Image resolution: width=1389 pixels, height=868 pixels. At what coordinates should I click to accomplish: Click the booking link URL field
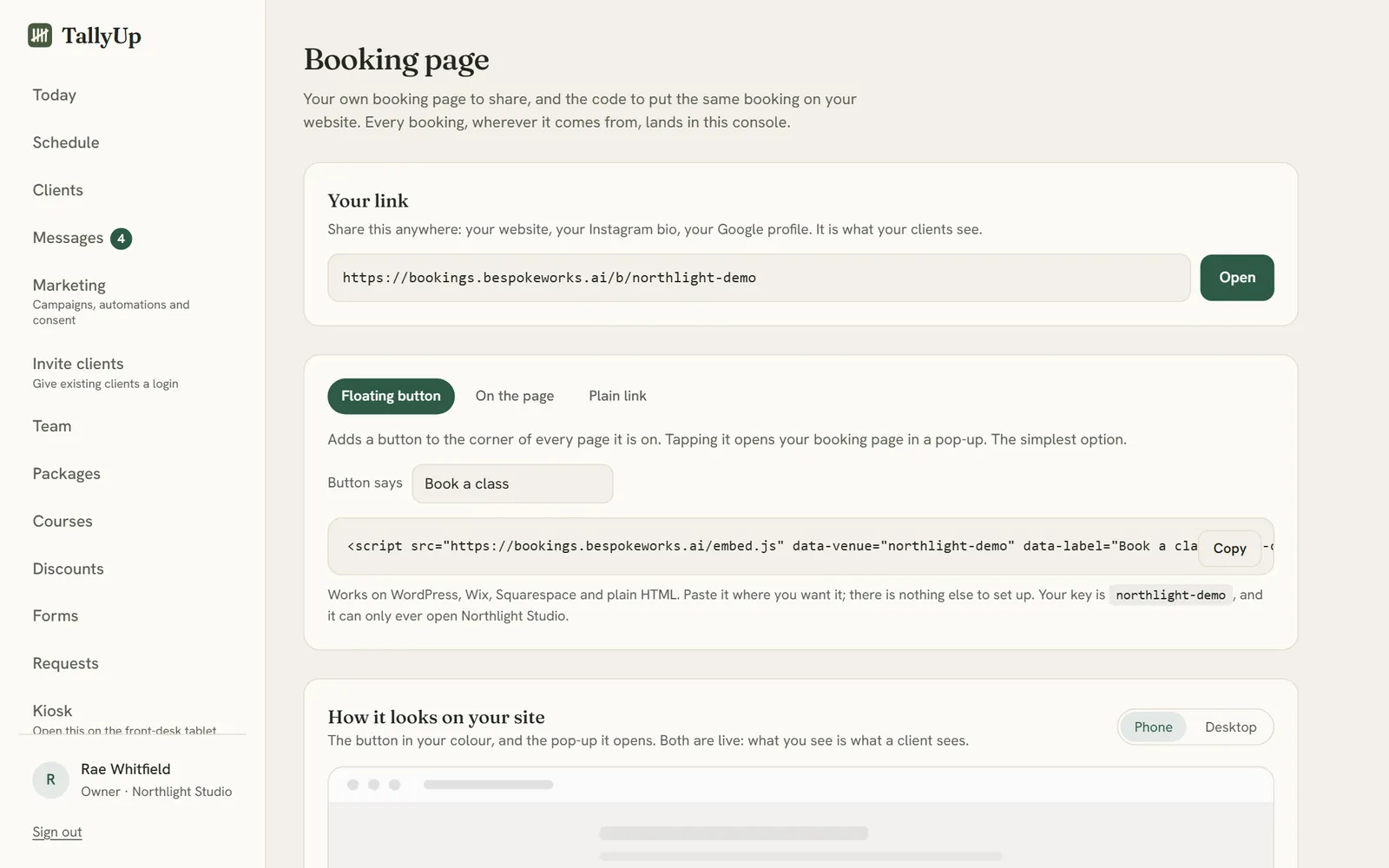[x=759, y=278]
